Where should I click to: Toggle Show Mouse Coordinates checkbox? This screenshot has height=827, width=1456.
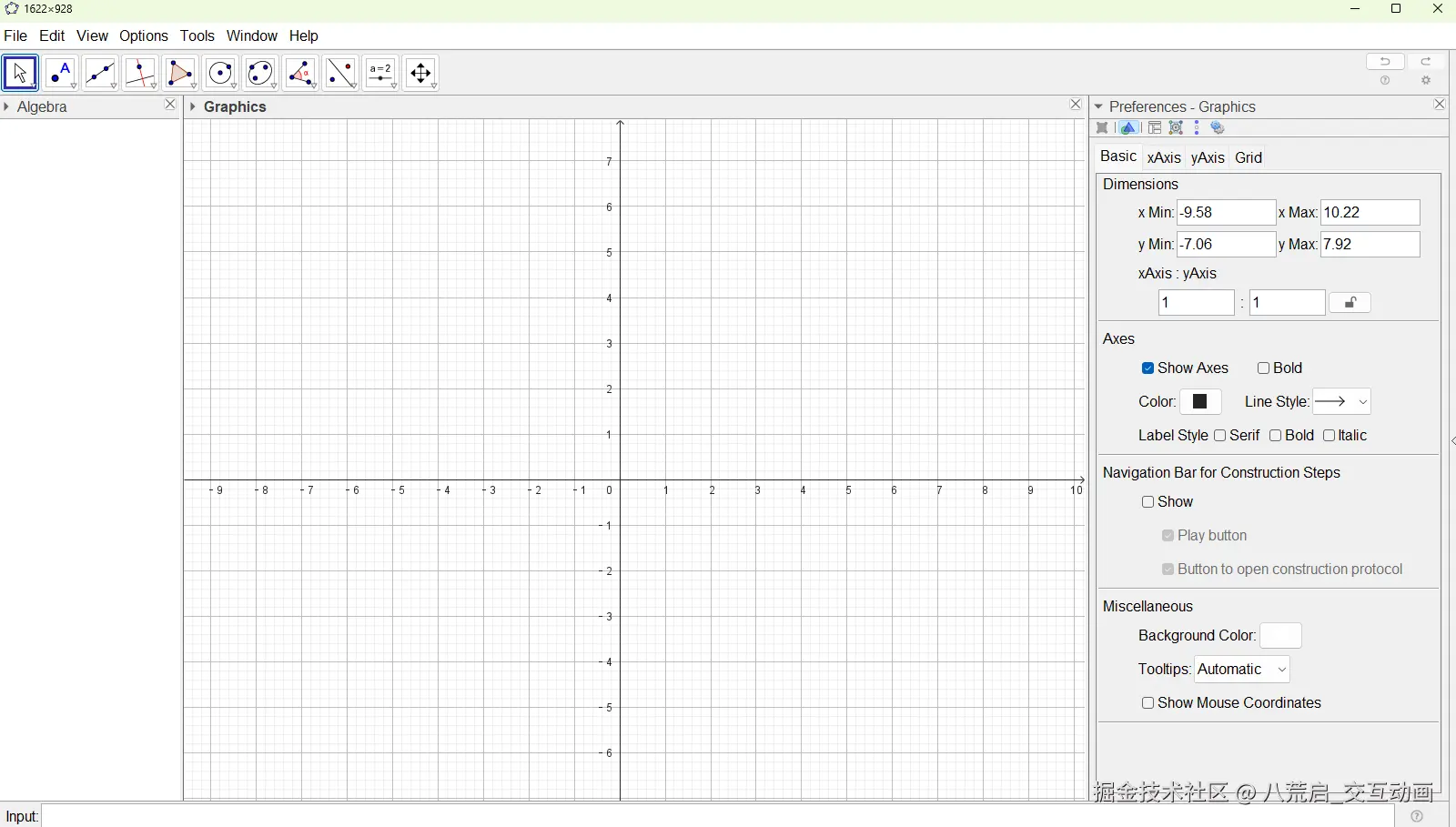click(x=1148, y=703)
